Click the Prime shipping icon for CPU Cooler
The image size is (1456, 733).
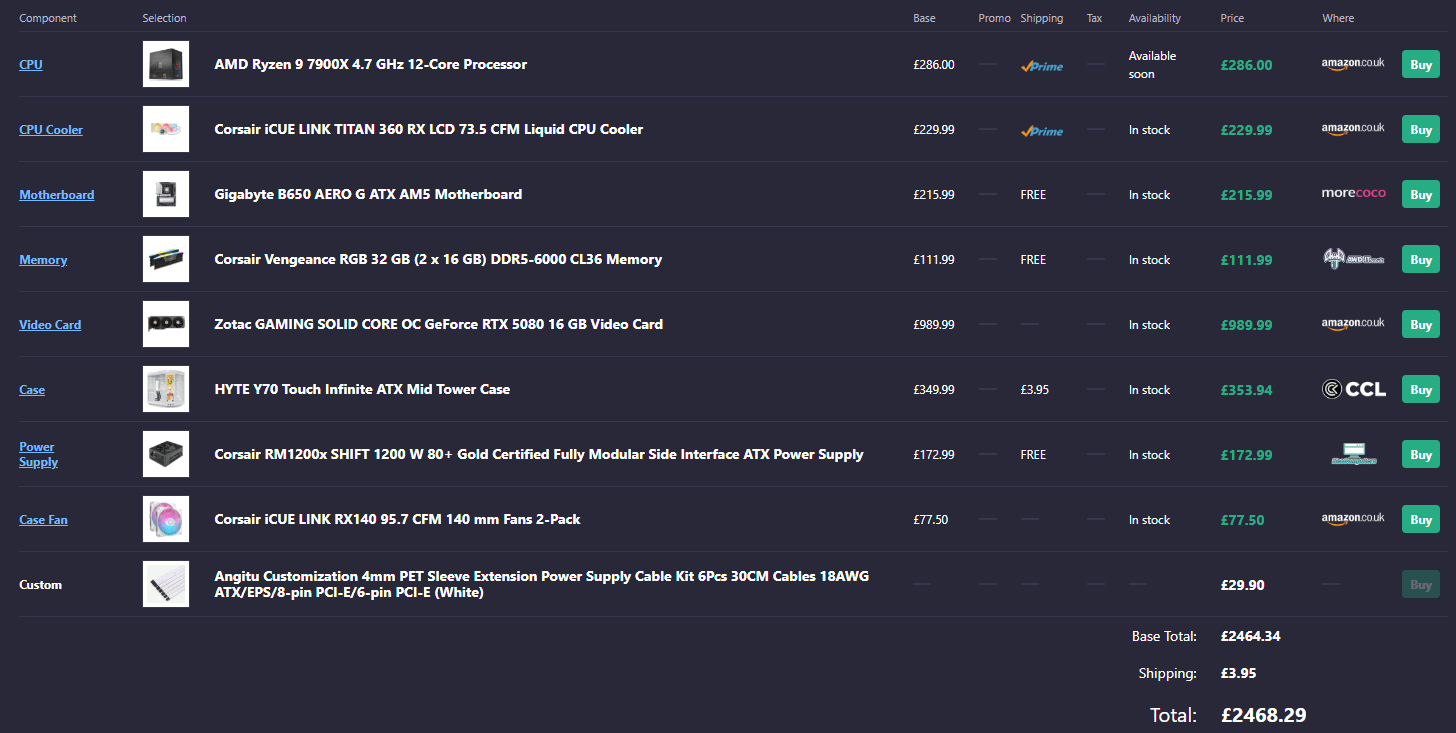click(x=1042, y=130)
